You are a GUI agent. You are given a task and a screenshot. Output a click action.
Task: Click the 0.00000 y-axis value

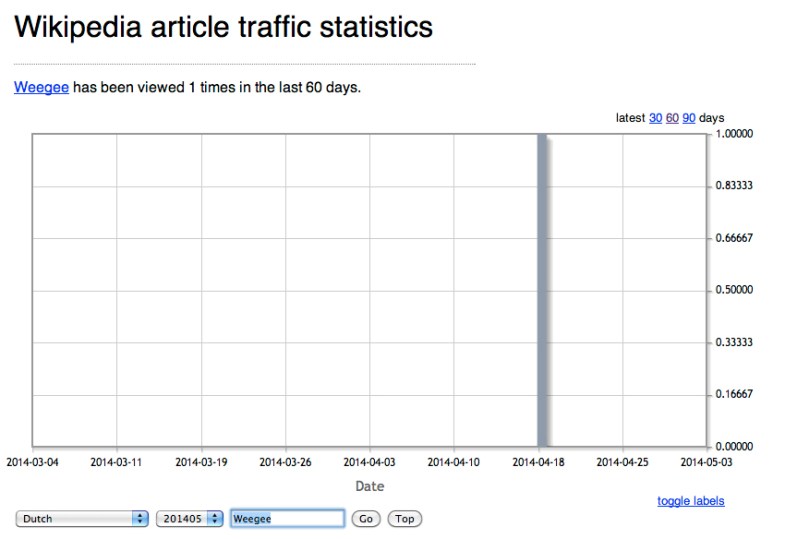(735, 446)
